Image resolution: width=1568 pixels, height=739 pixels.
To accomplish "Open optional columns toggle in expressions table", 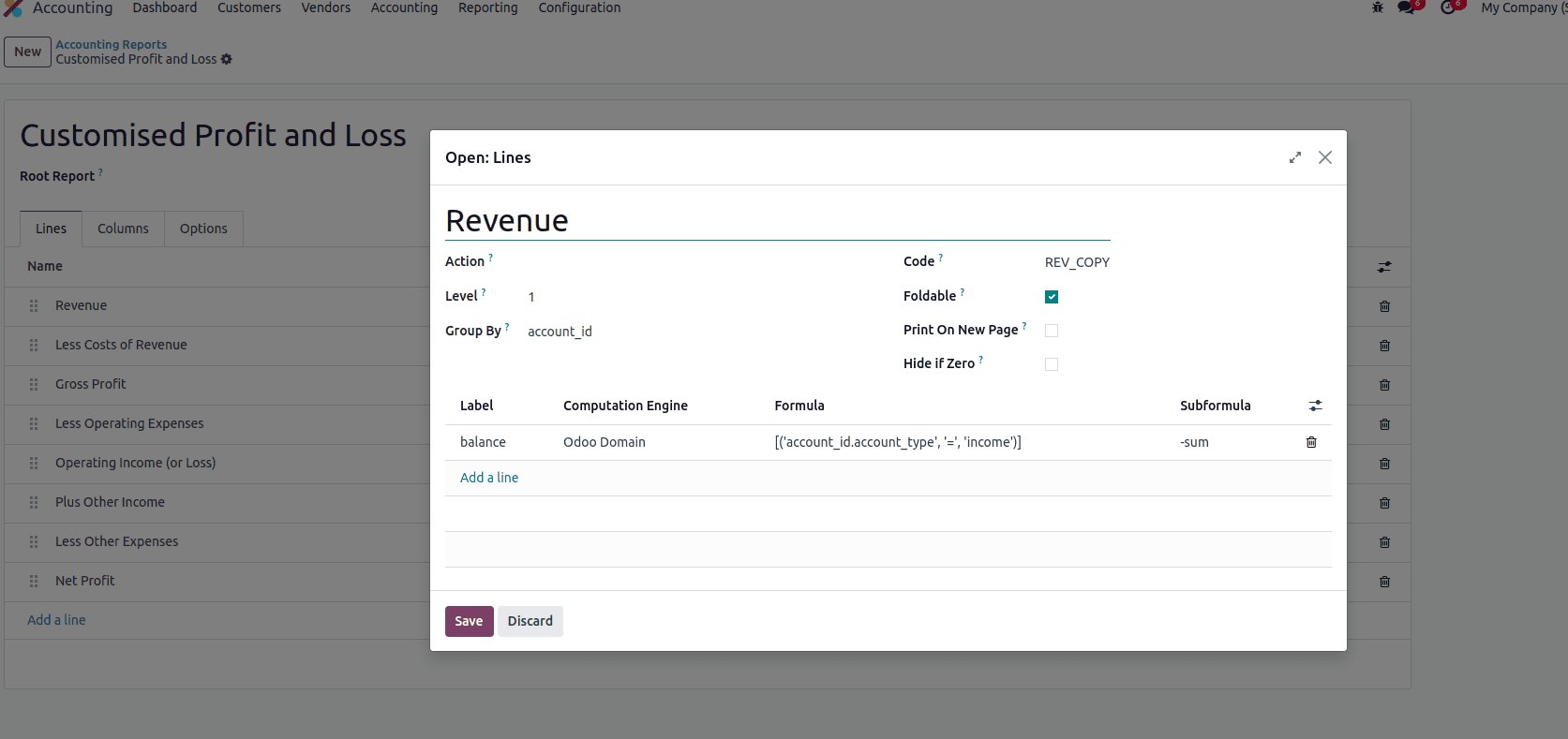I will [1316, 406].
